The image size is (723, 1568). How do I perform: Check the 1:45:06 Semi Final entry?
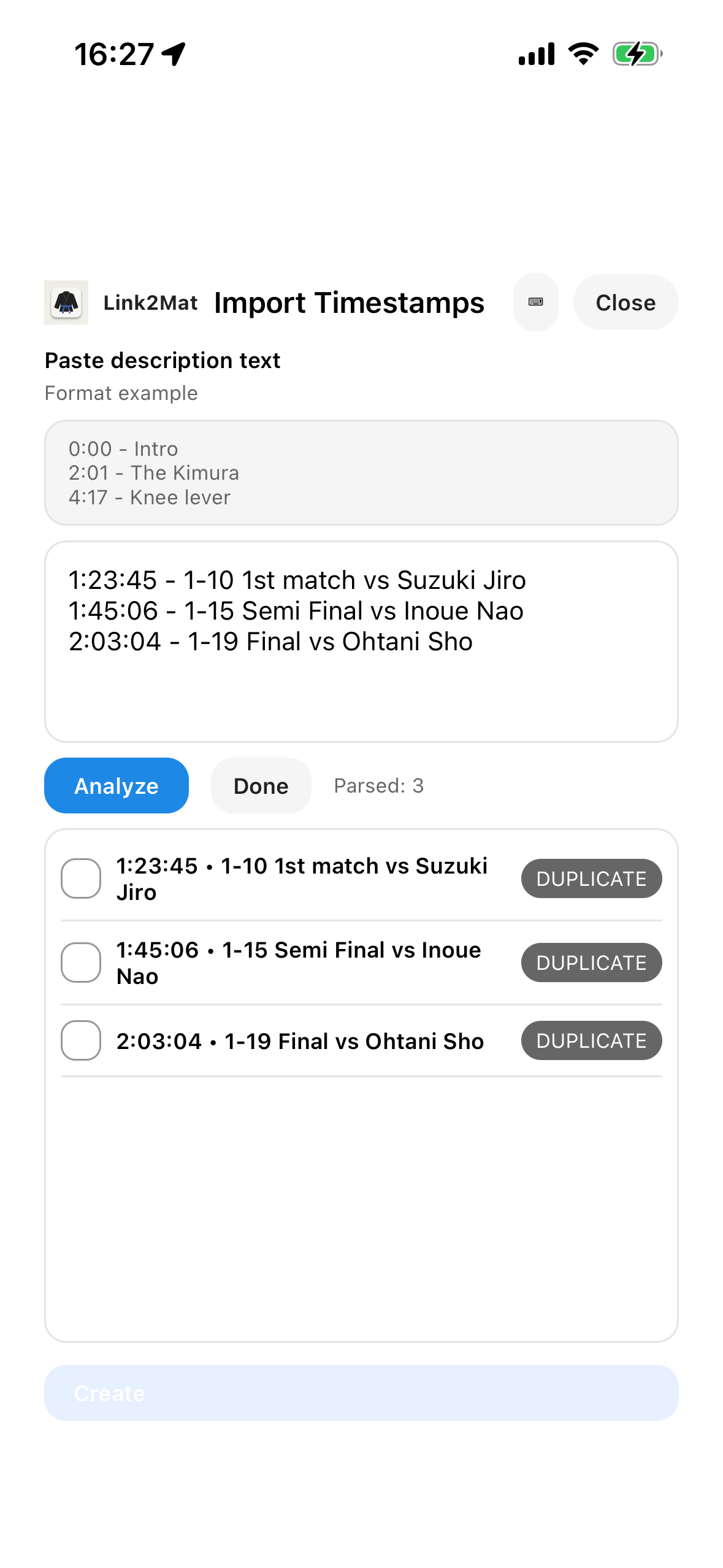[81, 963]
